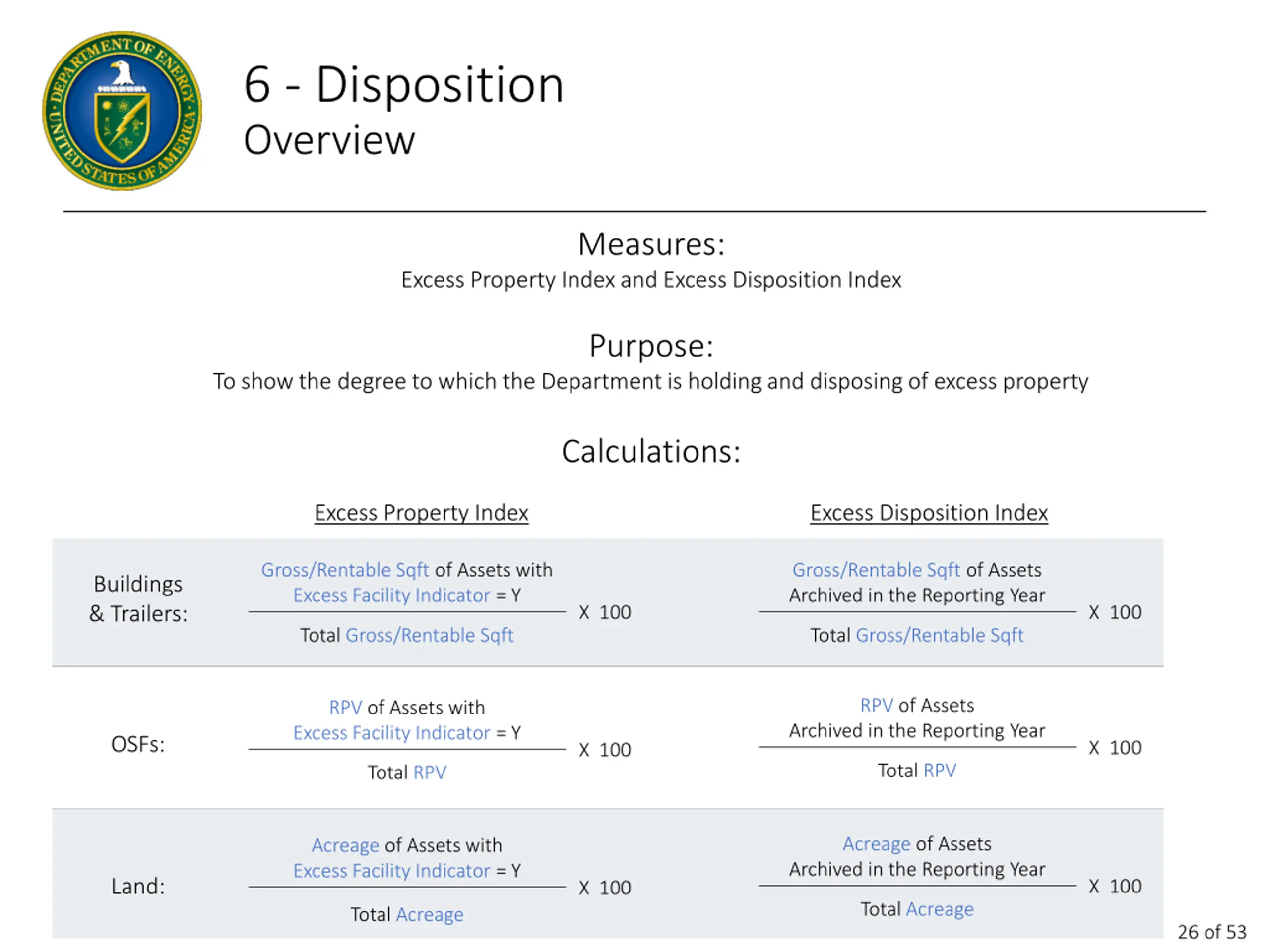This screenshot has width=1270, height=952.
Task: Click blue "Acreage" in "Acreage of Assets with"
Action: point(345,845)
